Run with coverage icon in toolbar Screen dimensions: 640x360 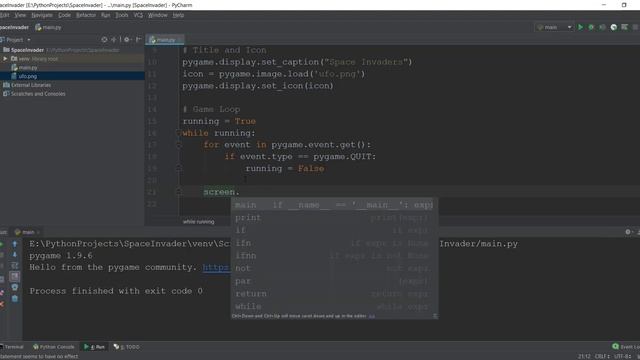point(602,27)
